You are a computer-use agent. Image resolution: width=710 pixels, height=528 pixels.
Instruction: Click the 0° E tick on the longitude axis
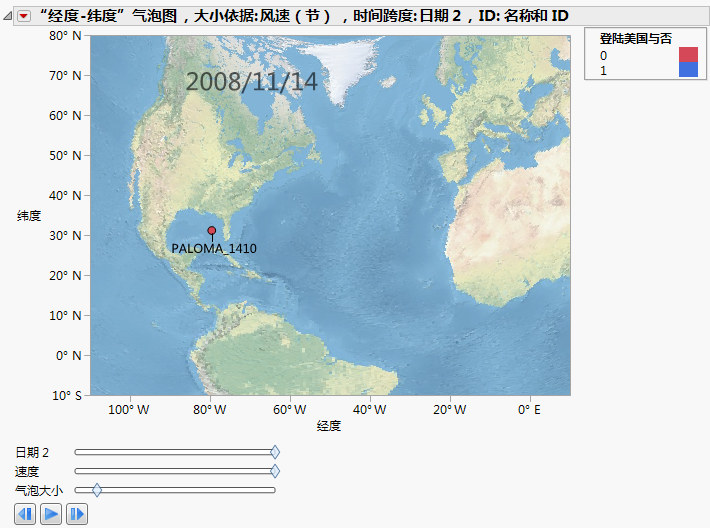pos(529,409)
